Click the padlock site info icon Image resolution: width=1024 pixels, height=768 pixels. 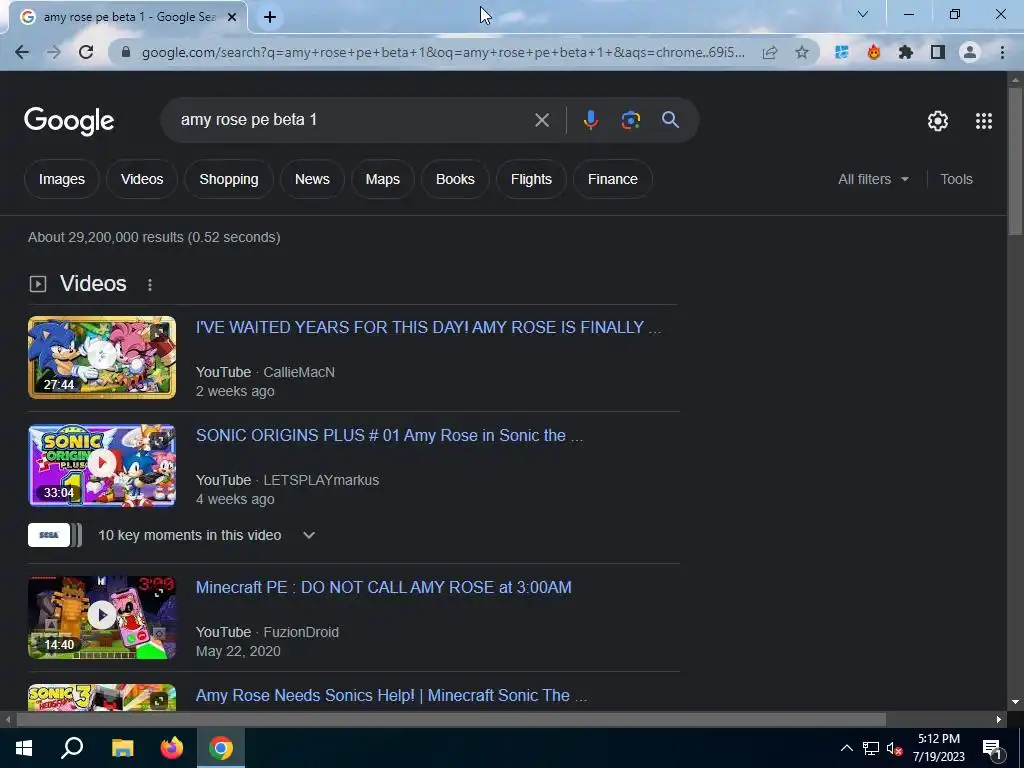click(126, 52)
